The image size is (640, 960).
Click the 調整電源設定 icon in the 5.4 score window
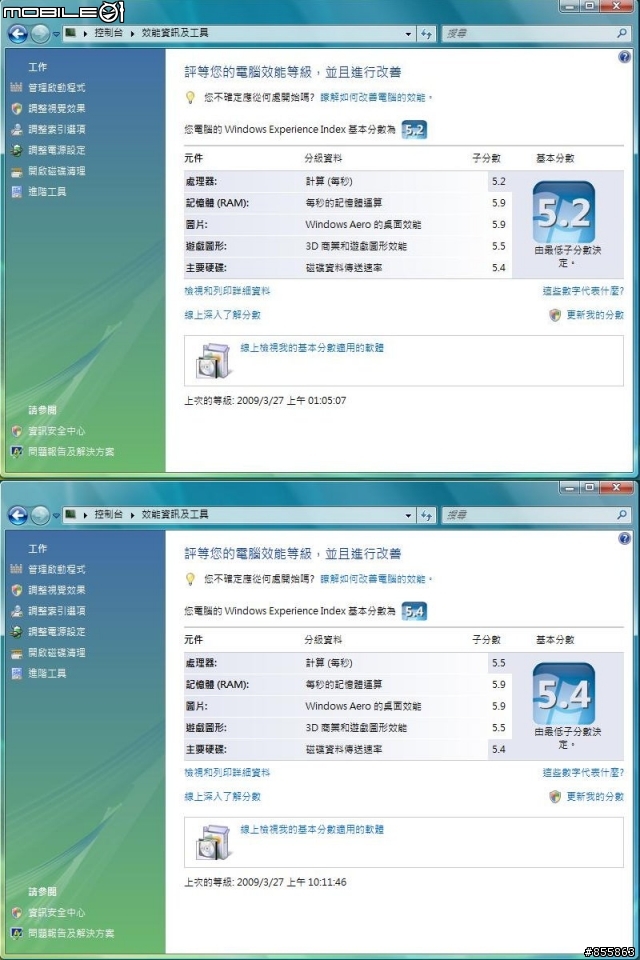pyautogui.click(x=17, y=632)
